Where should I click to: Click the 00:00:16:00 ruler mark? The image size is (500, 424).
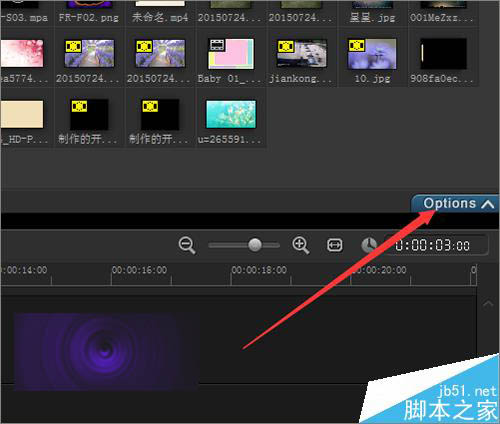pos(139,270)
